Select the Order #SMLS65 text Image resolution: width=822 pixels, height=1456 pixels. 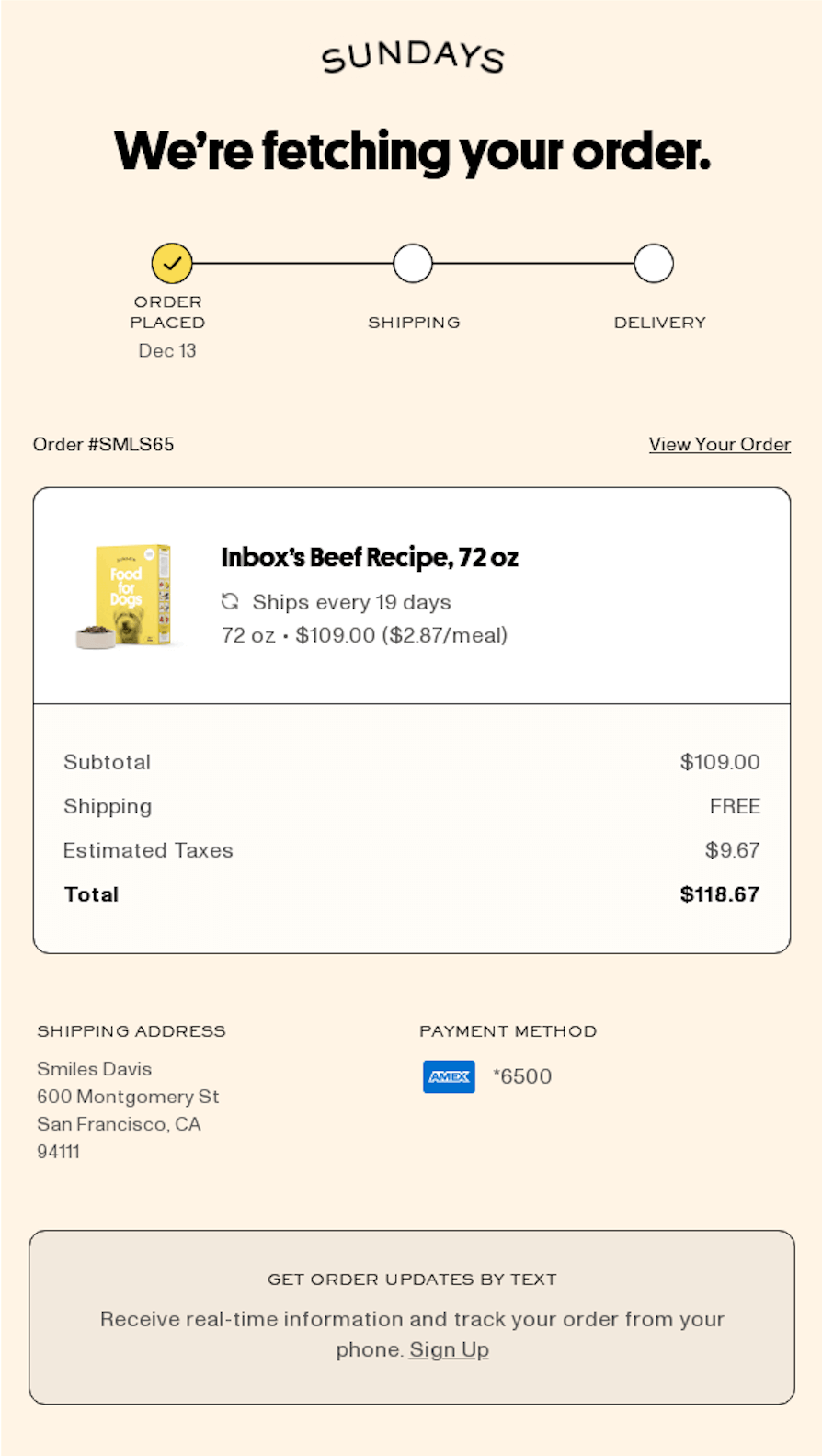click(104, 444)
